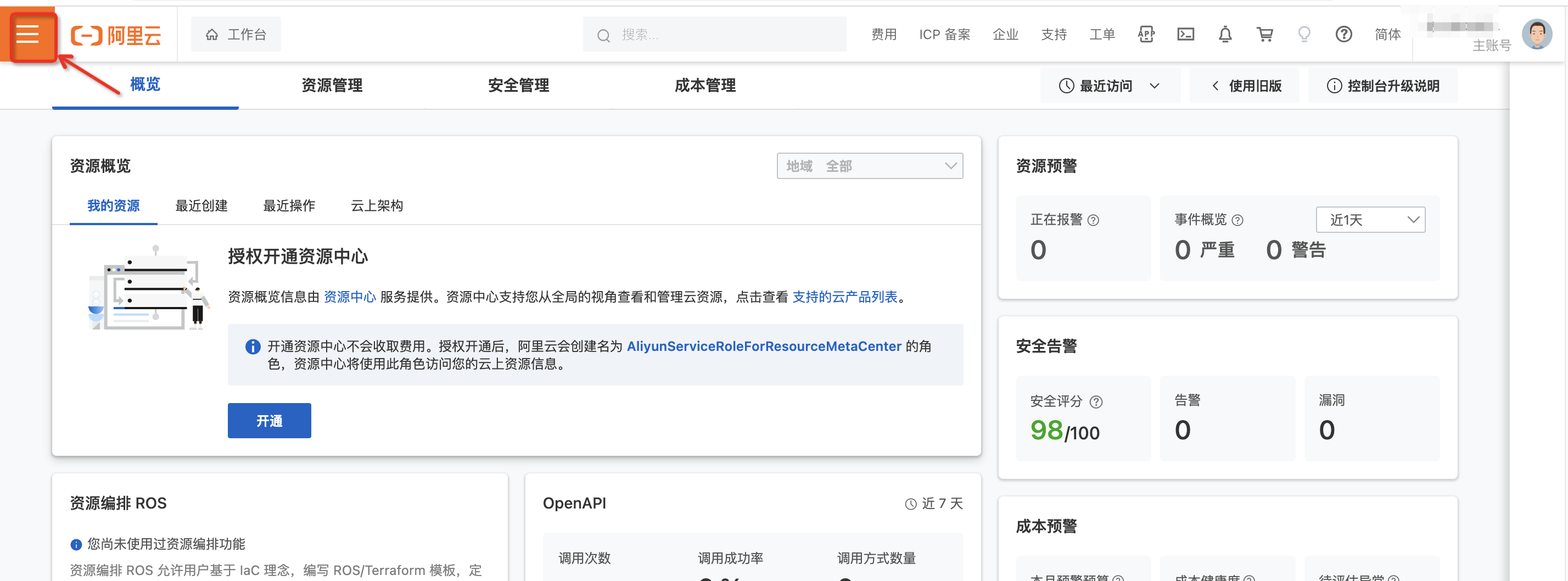Image resolution: width=1568 pixels, height=581 pixels.
Task: Click the 0 警告 event count
Action: pos(1296,250)
